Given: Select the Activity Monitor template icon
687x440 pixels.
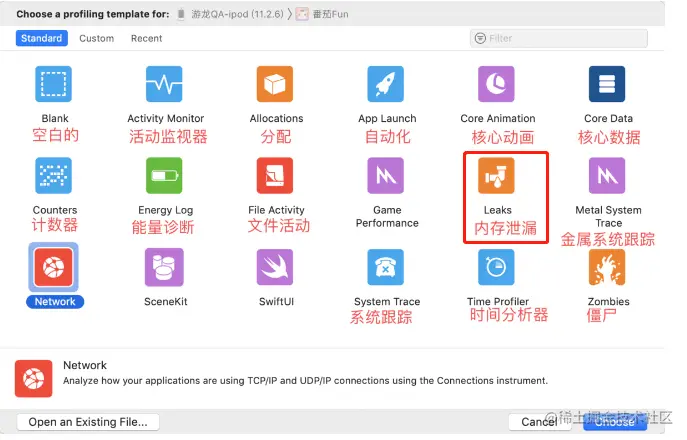Looking at the screenshot, I should point(164,84).
